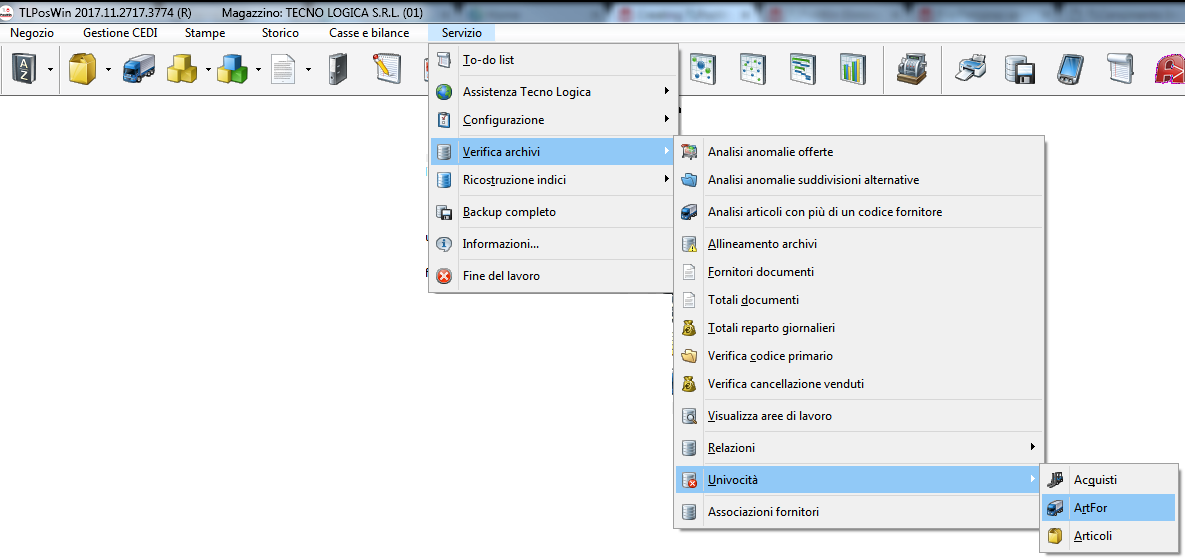Image resolution: width=1185 pixels, height=558 pixels.
Task: Click the binder folder toolbar icon
Action: click(x=337, y=69)
